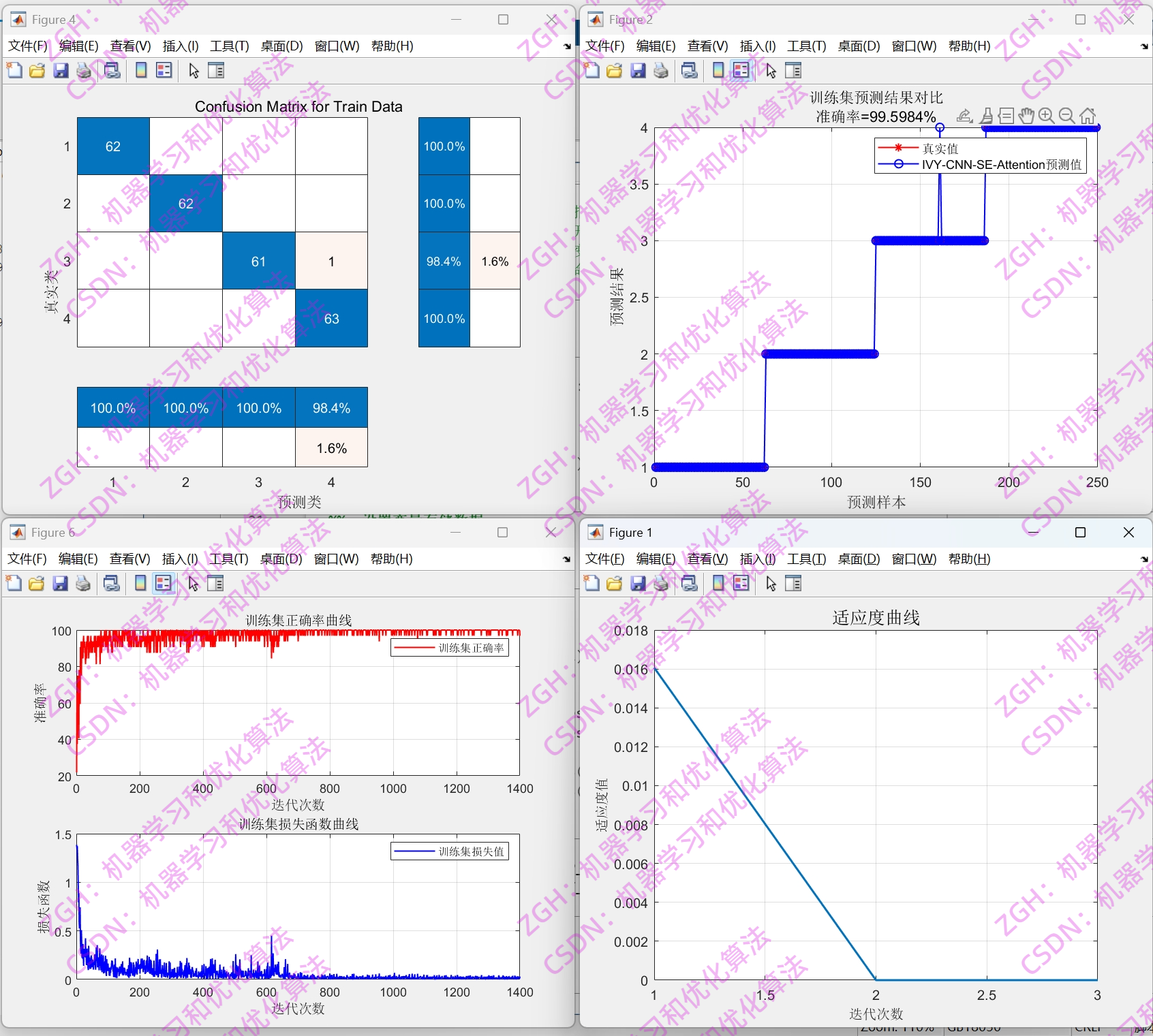The width and height of the screenshot is (1153, 1036).
Task: Print figure icon in Figure 2 toolbar
Action: pyautogui.click(x=661, y=70)
